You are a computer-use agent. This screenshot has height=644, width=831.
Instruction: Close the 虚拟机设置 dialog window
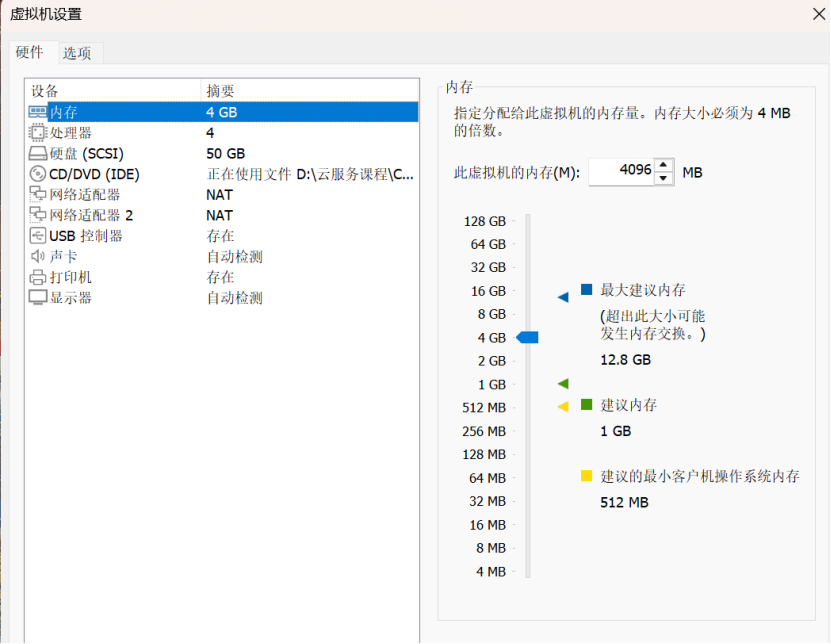point(819,14)
